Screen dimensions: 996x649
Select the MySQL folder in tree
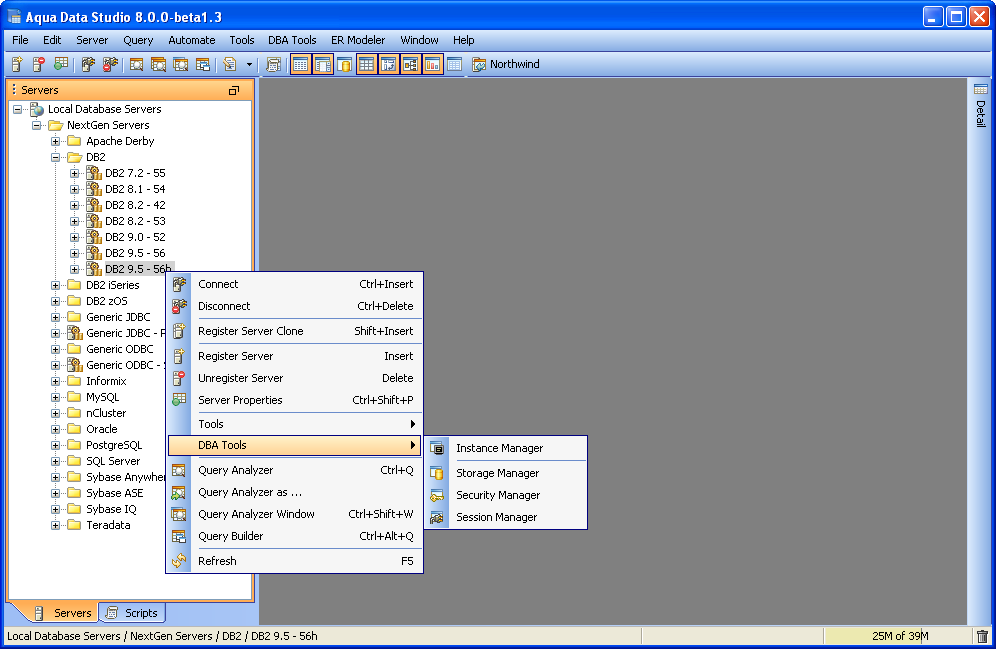(102, 397)
